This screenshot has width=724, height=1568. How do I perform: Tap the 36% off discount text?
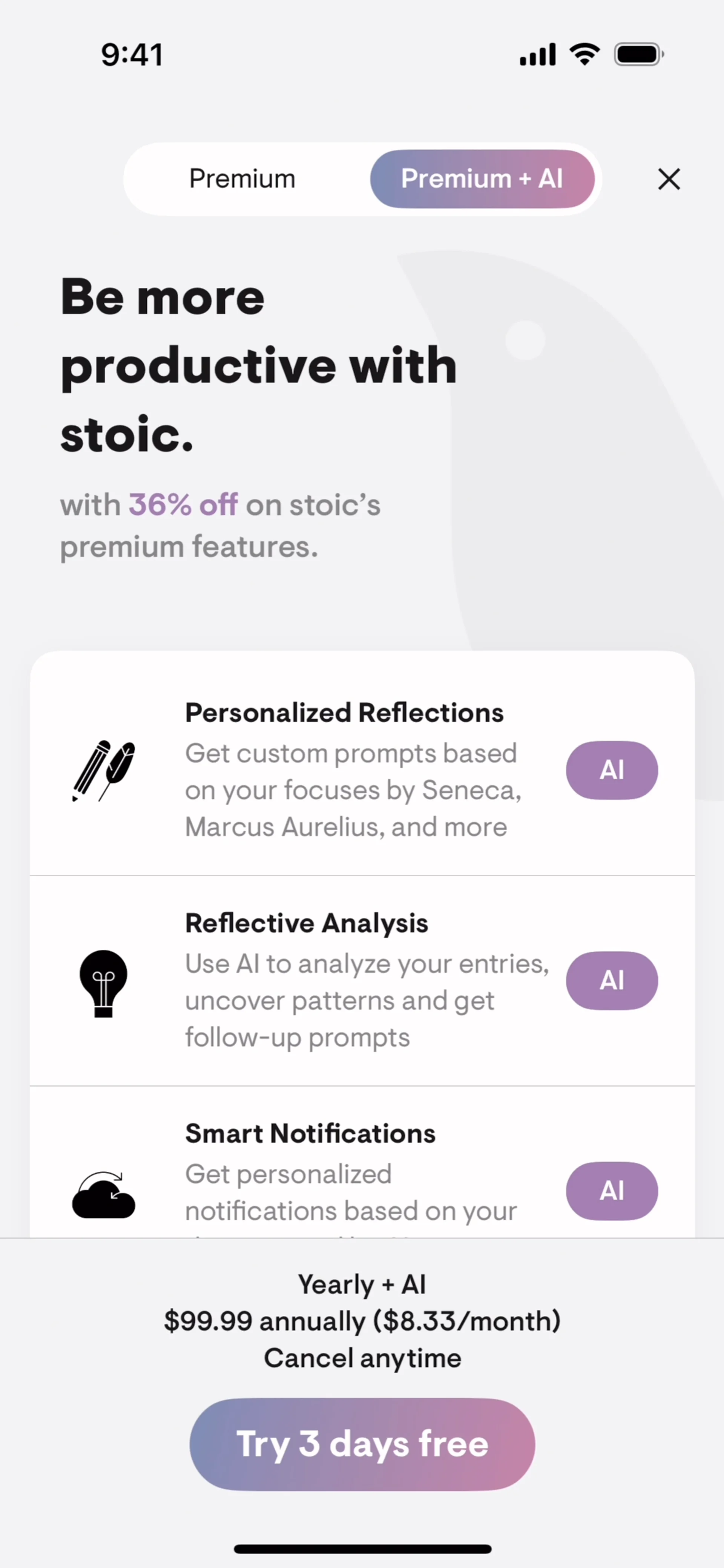point(183,504)
